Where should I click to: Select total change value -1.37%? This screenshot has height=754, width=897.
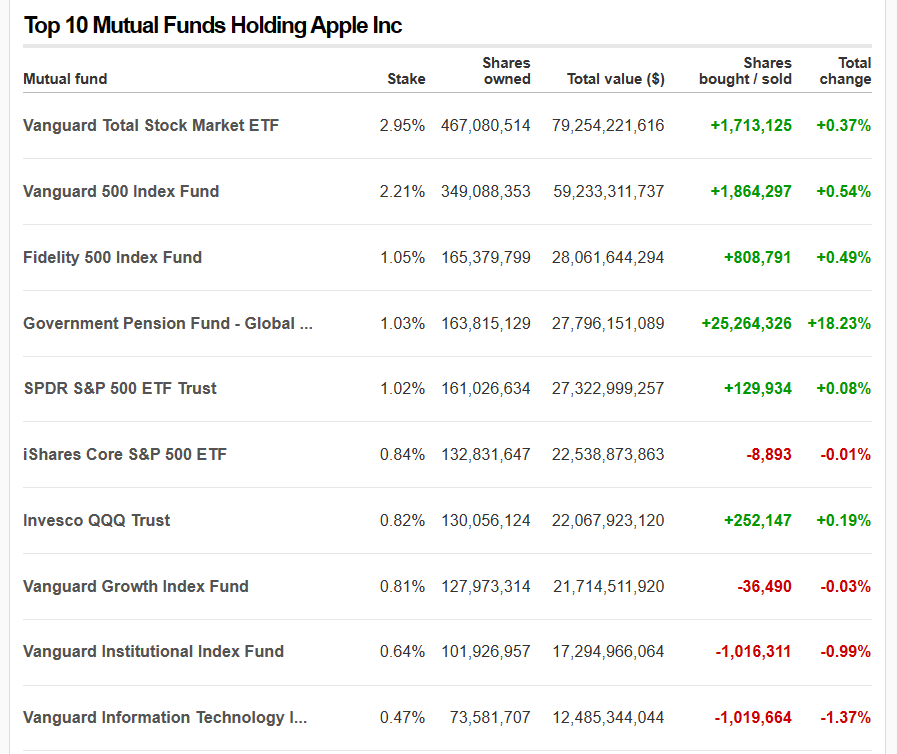click(x=846, y=717)
